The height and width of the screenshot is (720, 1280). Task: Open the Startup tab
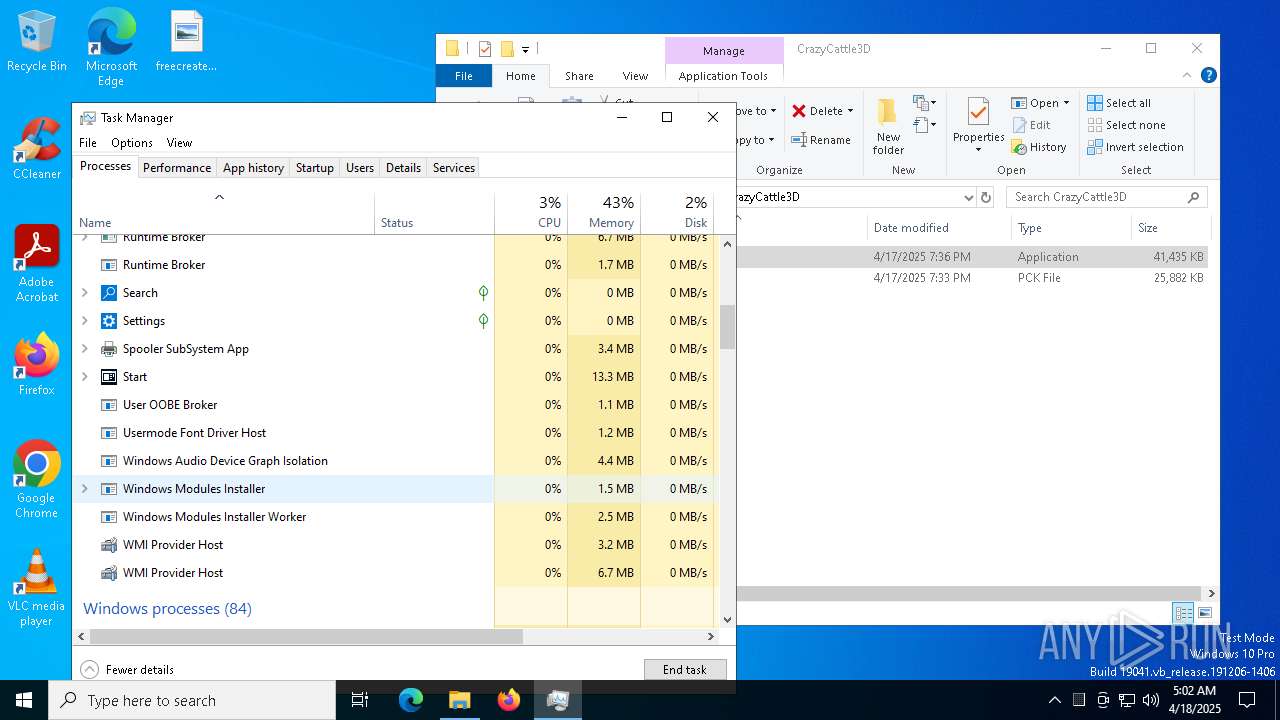click(315, 168)
